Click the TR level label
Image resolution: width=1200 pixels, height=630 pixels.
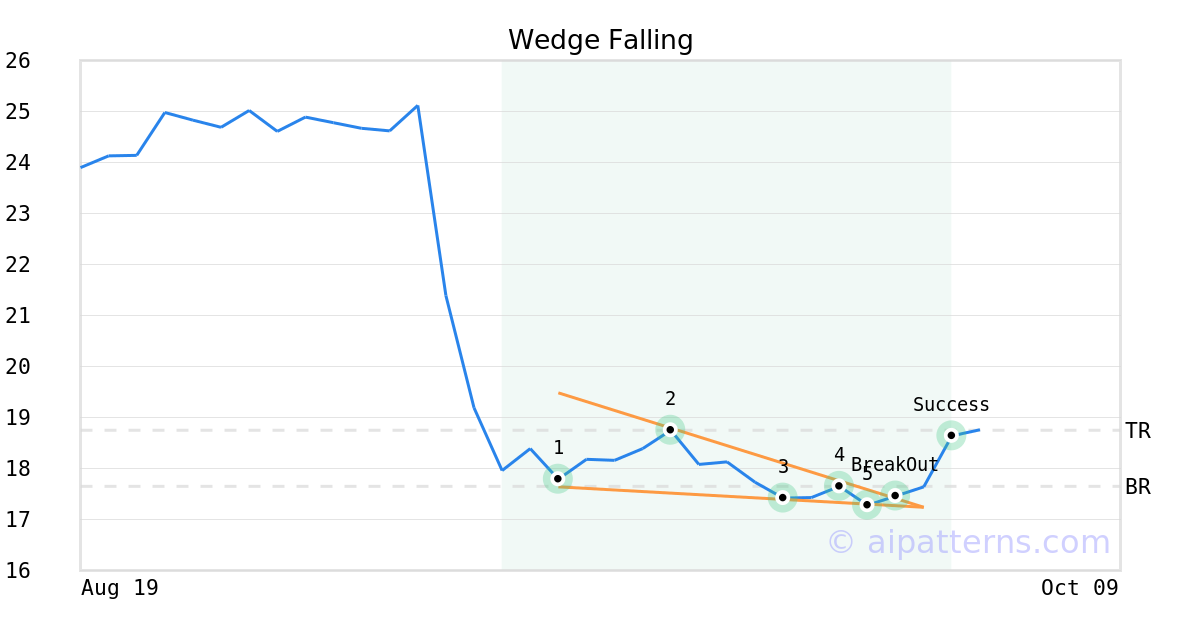(x=1137, y=431)
